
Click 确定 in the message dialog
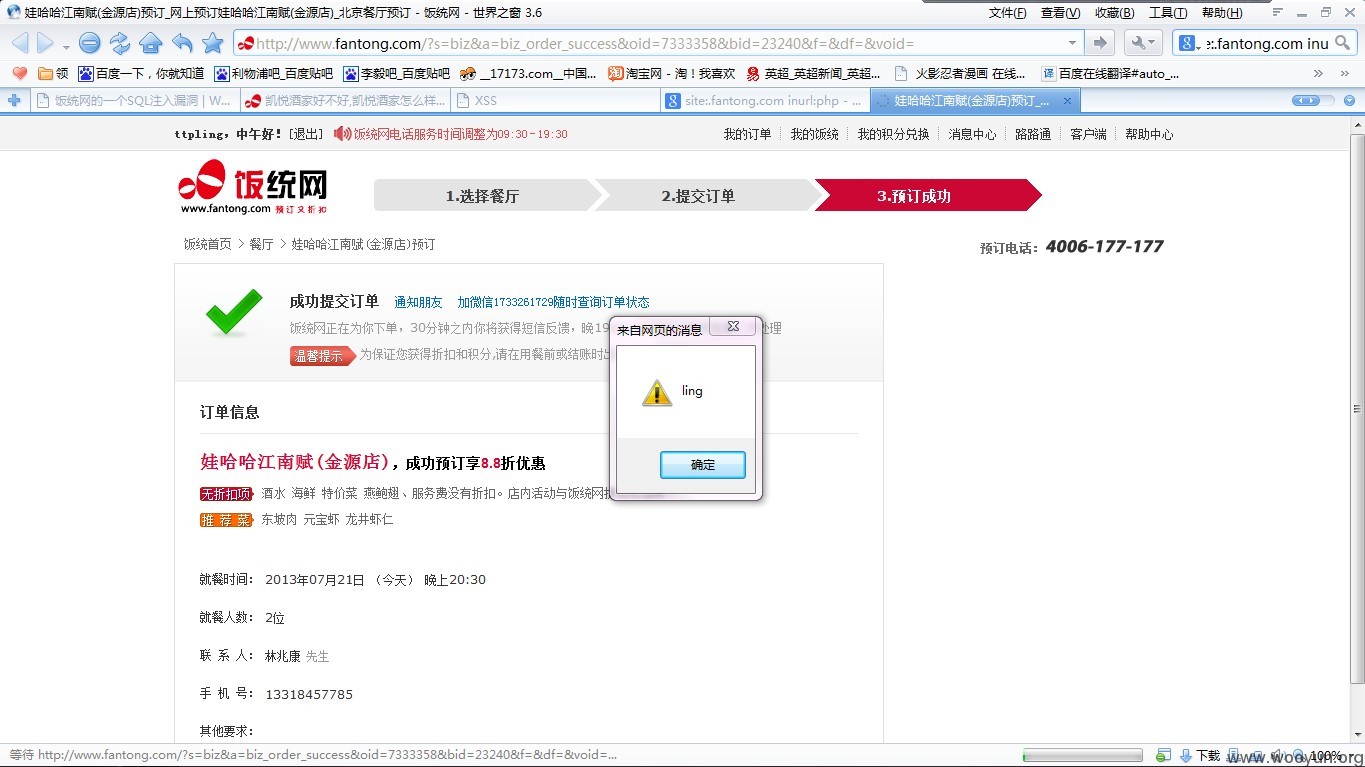[x=703, y=465]
